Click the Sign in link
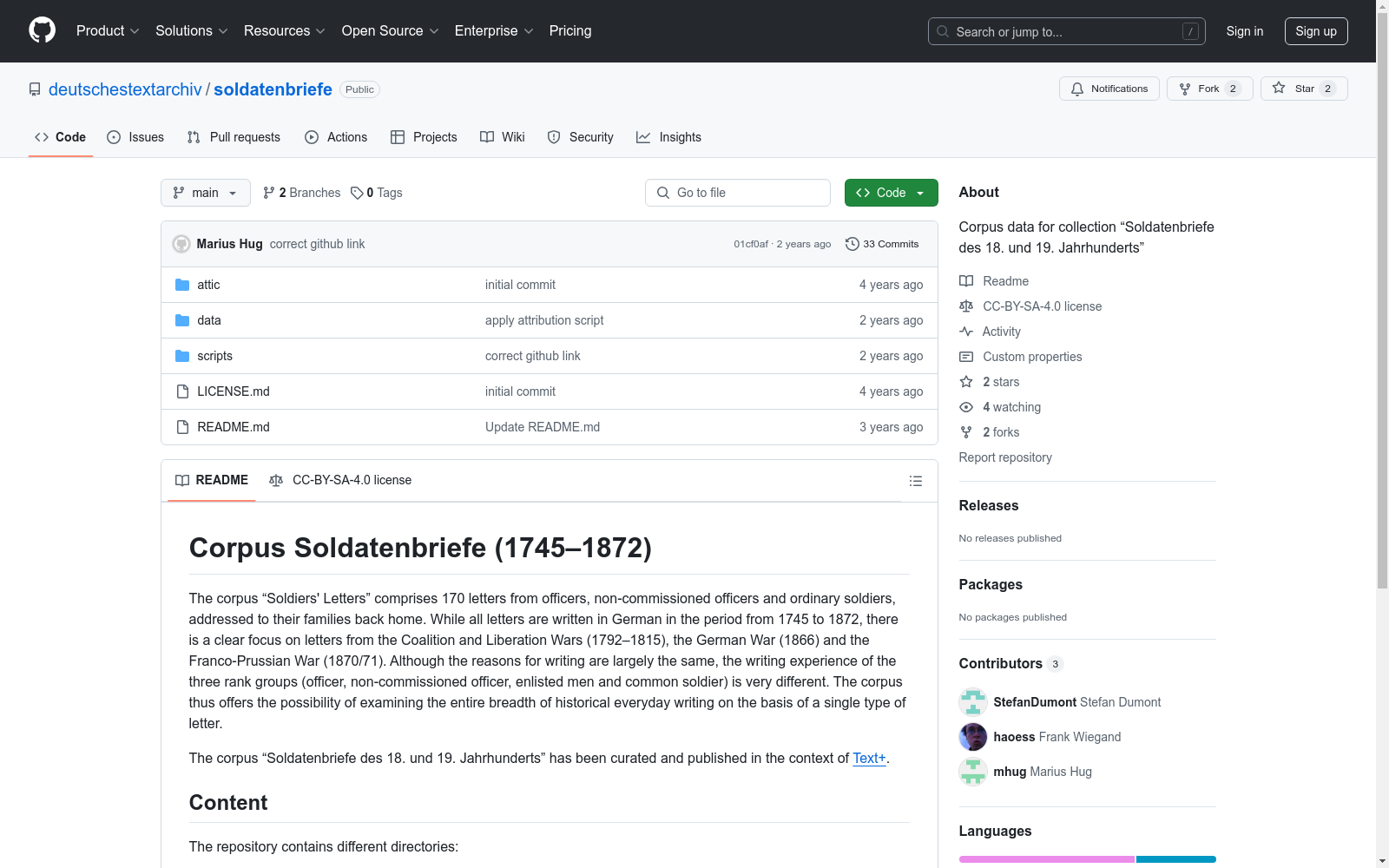1389x868 pixels. click(x=1245, y=31)
